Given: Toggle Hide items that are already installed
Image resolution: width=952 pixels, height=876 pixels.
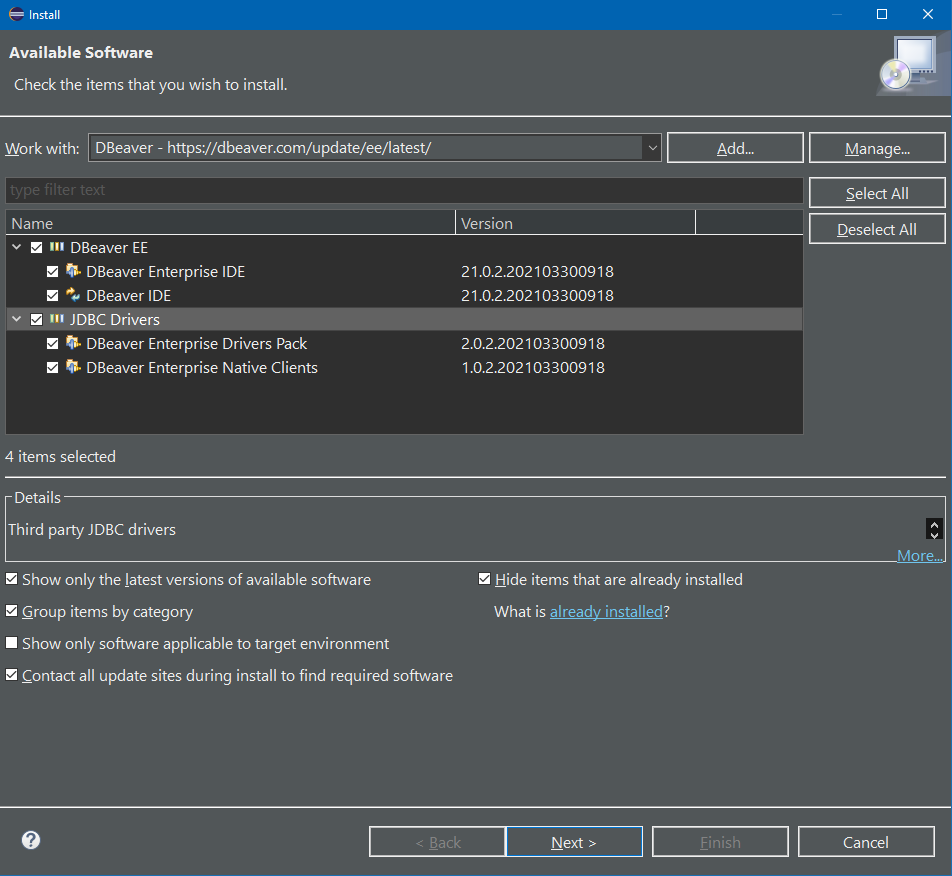Looking at the screenshot, I should pos(484,579).
